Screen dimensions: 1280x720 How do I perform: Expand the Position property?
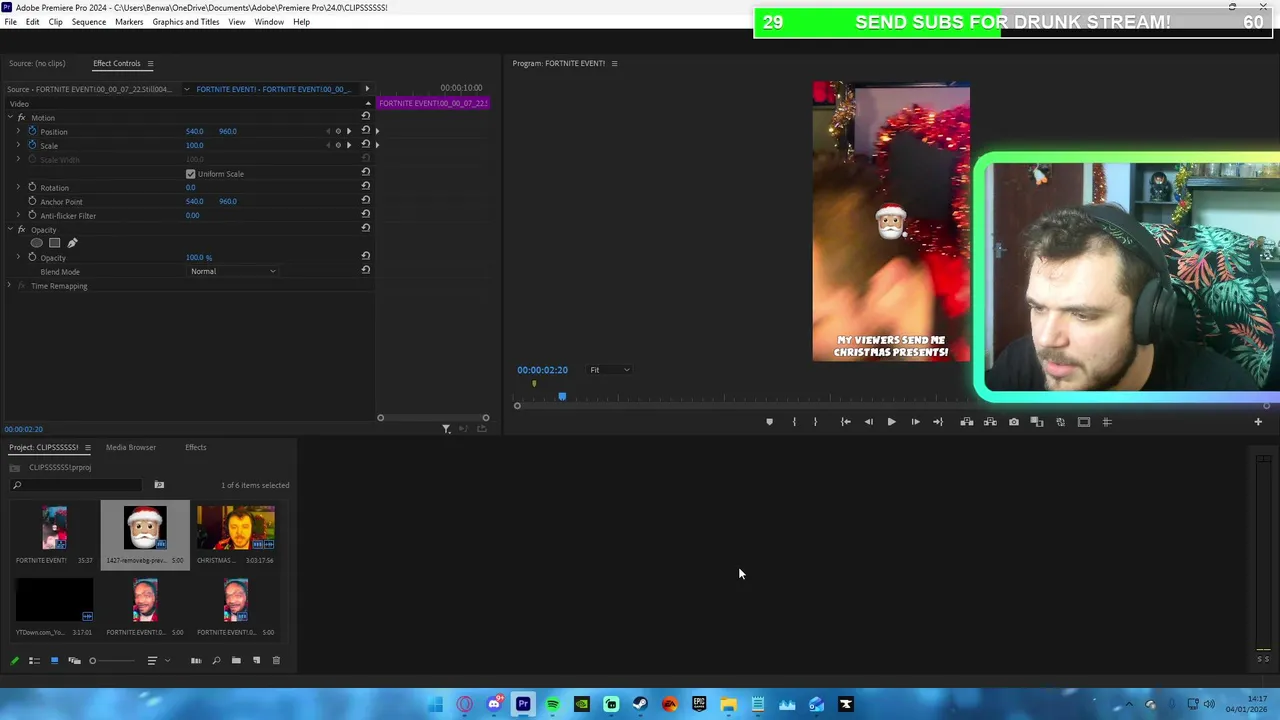(x=18, y=131)
